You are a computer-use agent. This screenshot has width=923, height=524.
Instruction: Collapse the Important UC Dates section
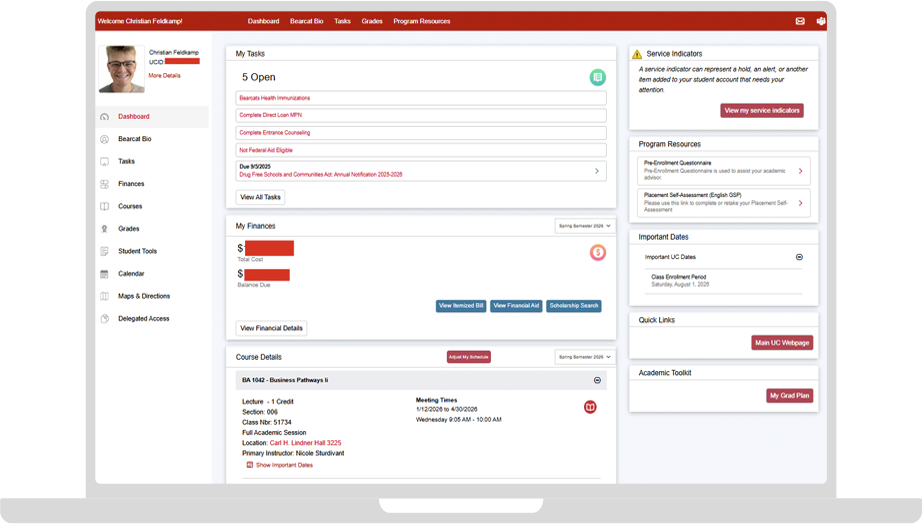tap(799, 257)
